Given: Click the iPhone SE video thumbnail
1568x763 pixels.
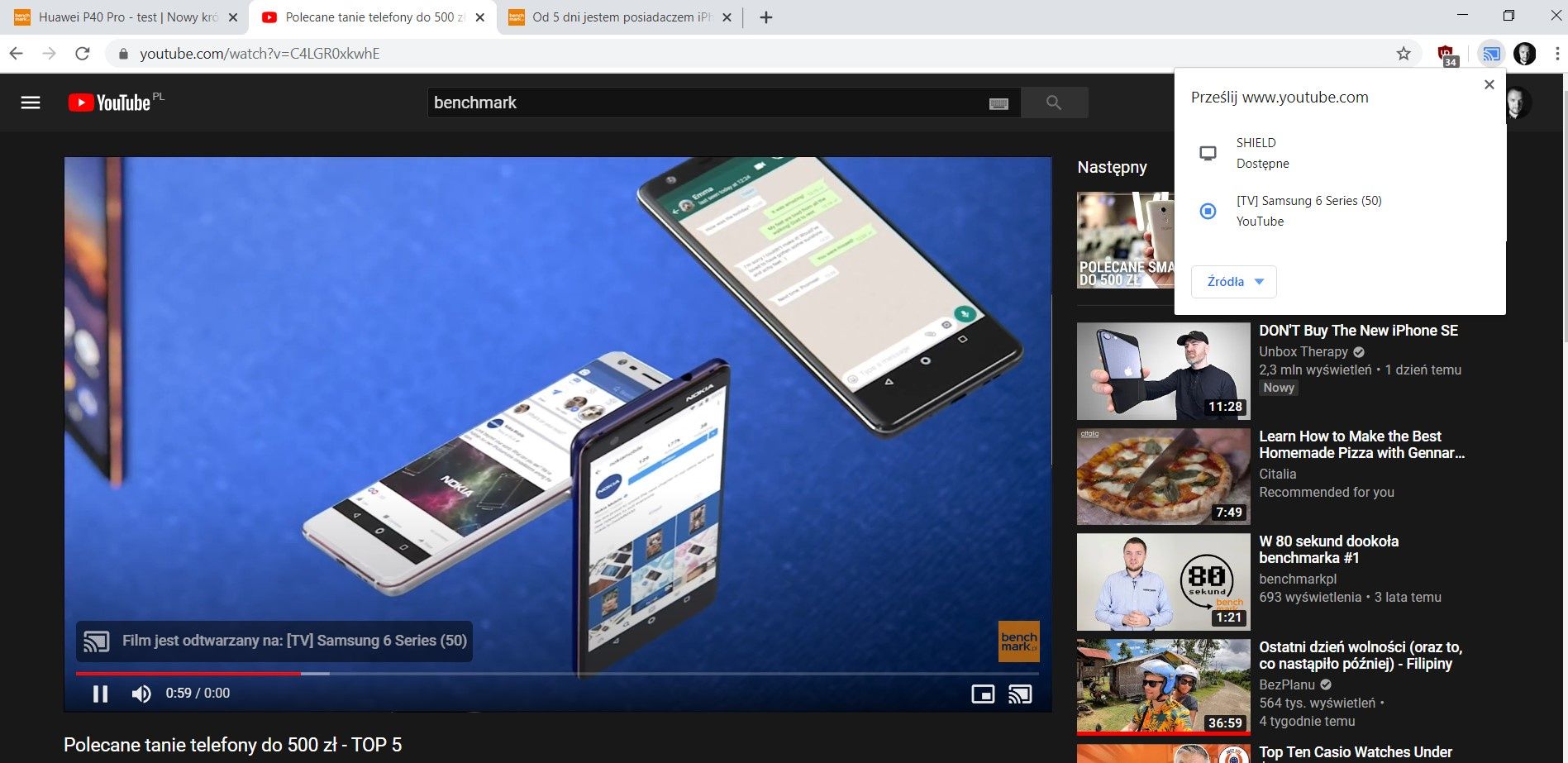Looking at the screenshot, I should (1164, 371).
